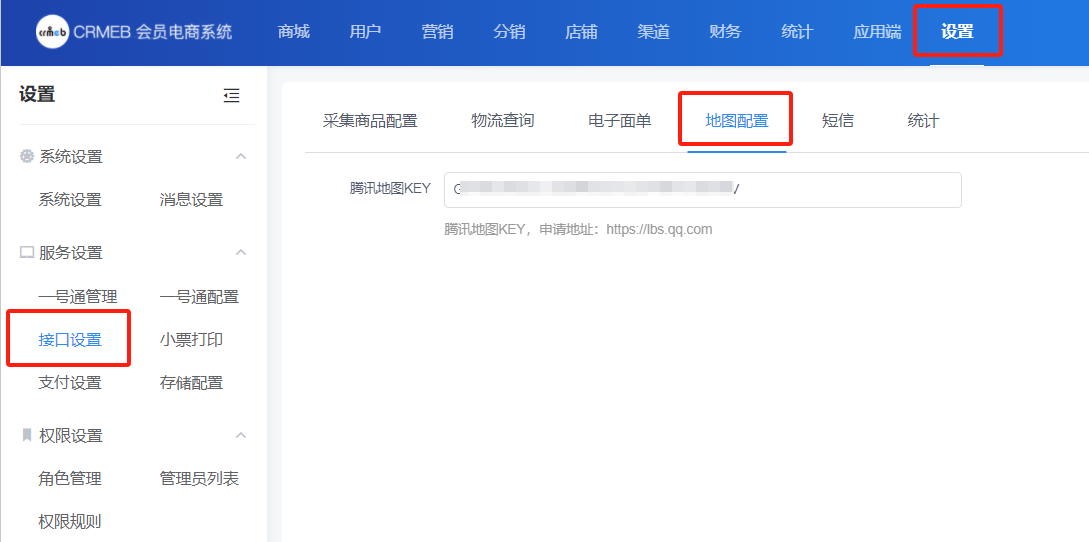Open 角色管理 under 权限设置
The height and width of the screenshot is (542, 1089).
point(70,479)
